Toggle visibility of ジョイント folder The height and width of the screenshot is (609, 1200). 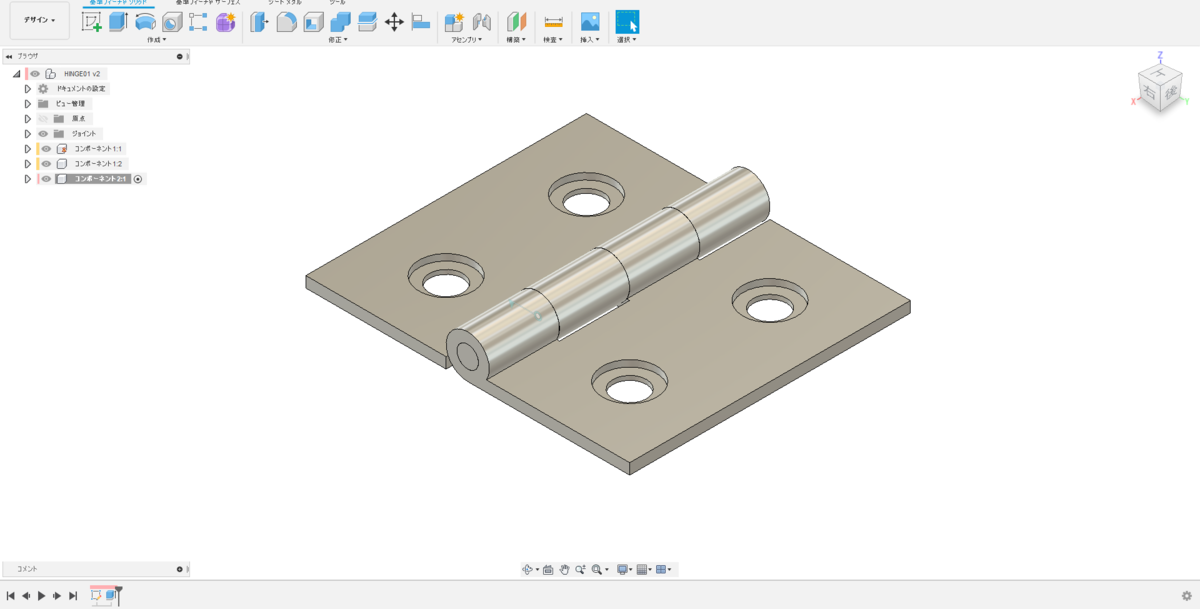click(43, 133)
